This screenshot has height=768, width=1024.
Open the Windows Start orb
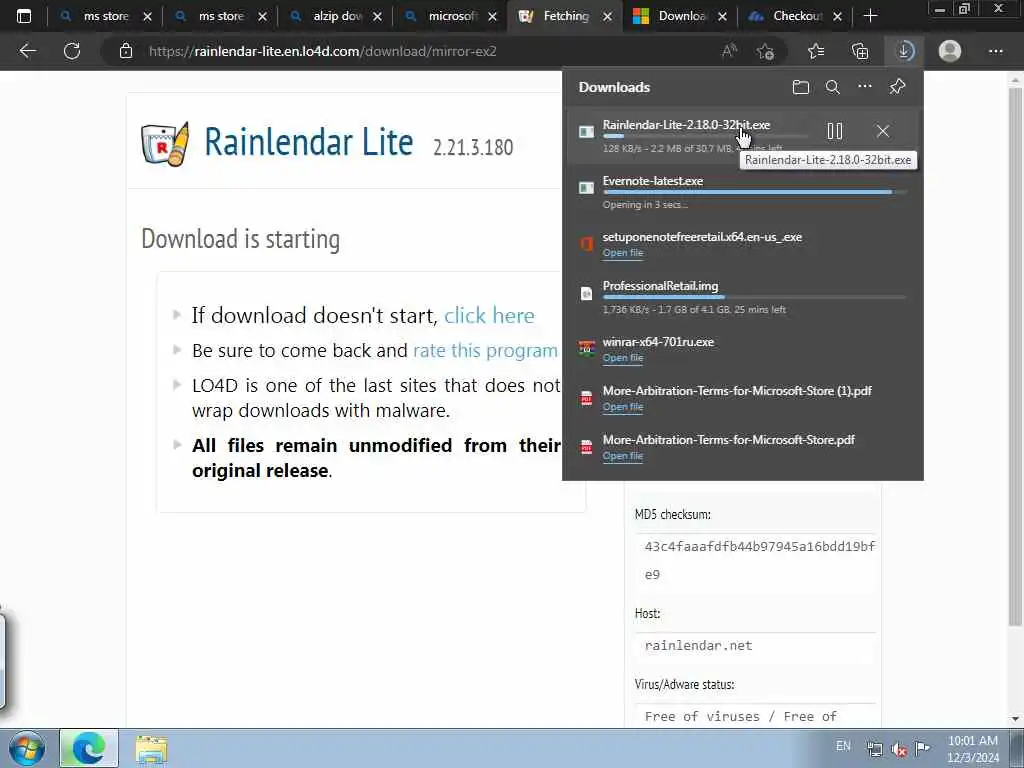tap(27, 748)
